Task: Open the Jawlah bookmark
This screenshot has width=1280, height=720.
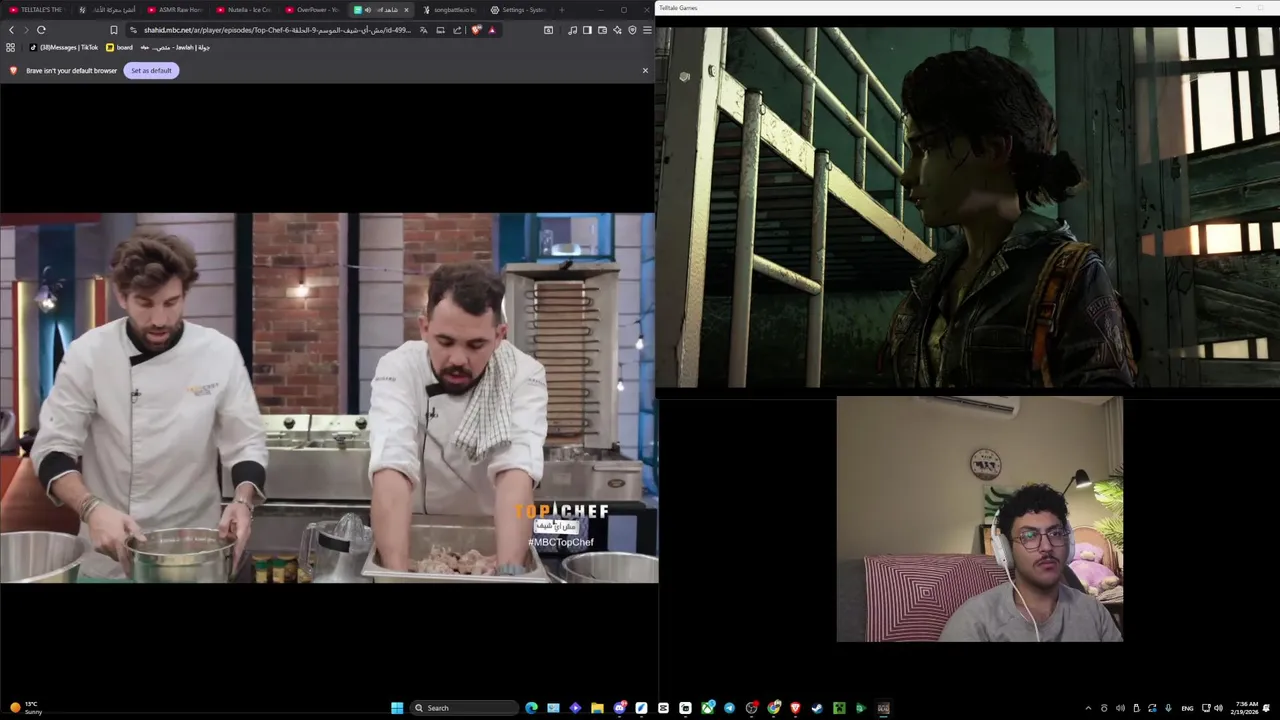Action: (x=175, y=47)
